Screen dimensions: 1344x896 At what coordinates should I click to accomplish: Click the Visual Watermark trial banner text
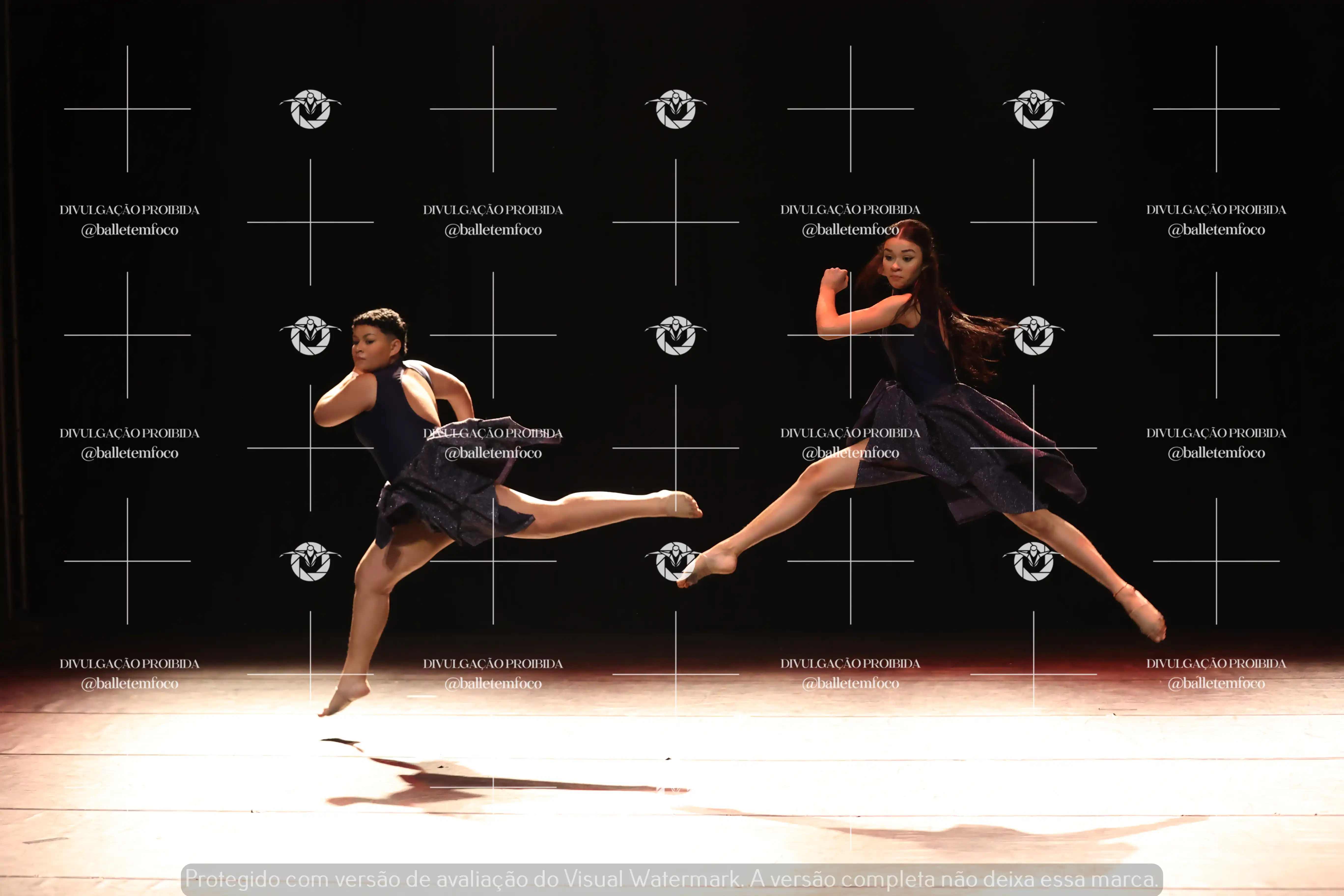coord(672,878)
